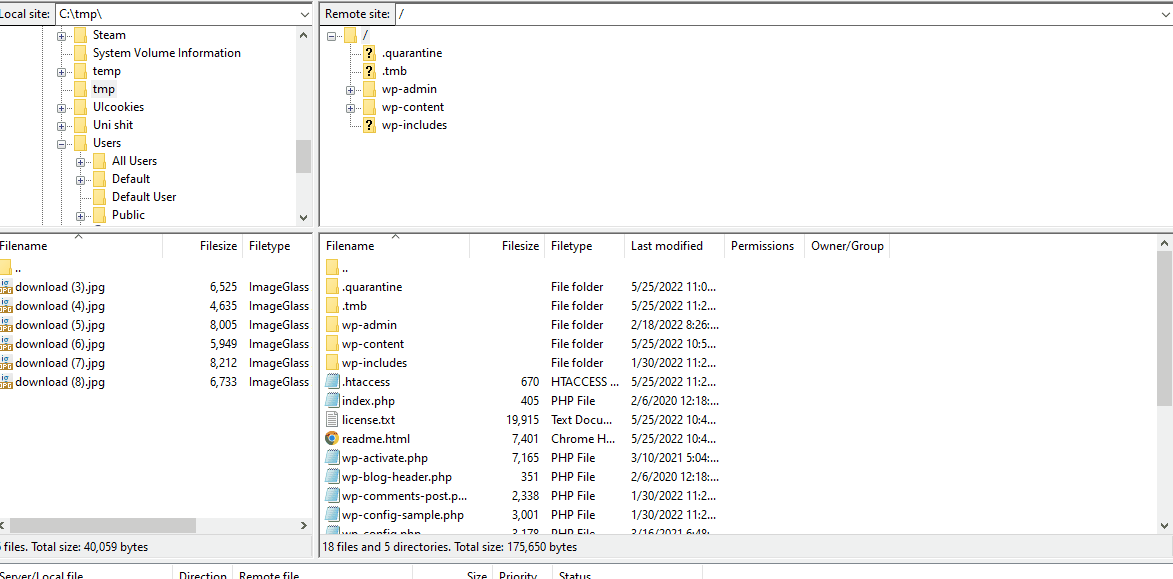Screen dimensions: 1173x579
Task: Select the tmp folder in local tree
Action: point(104,89)
